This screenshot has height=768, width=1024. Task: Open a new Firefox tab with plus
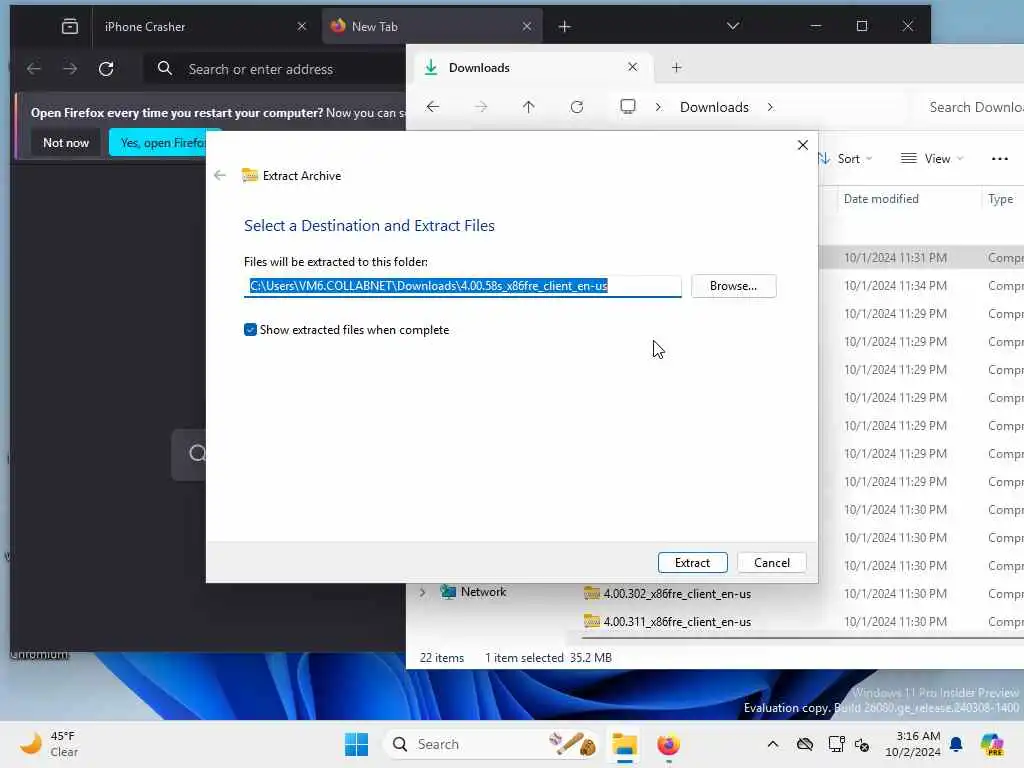pyautogui.click(x=565, y=26)
